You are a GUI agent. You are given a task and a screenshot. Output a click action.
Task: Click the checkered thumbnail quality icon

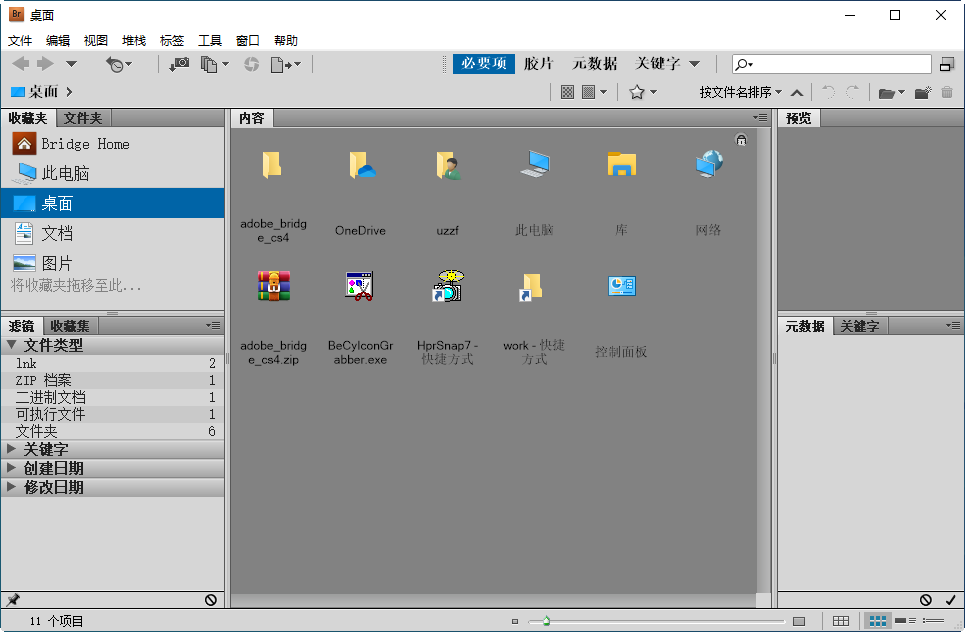point(567,92)
